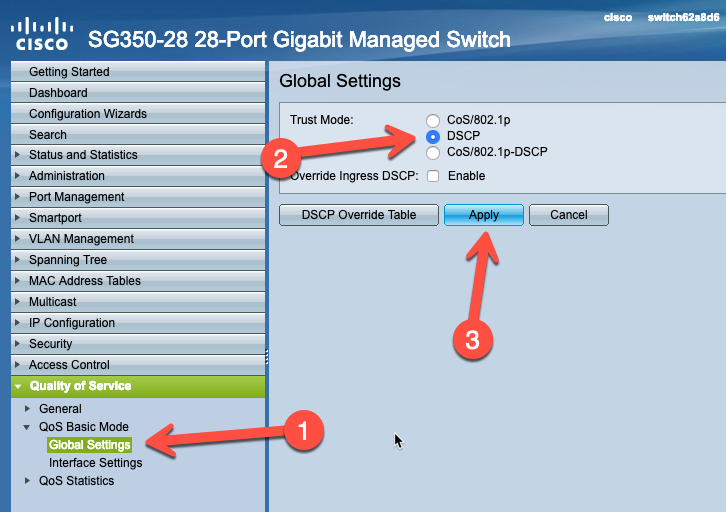Viewport: 726px width, 512px height.
Task: Expand the Smartport arrow
Action: pyautogui.click(x=18, y=218)
